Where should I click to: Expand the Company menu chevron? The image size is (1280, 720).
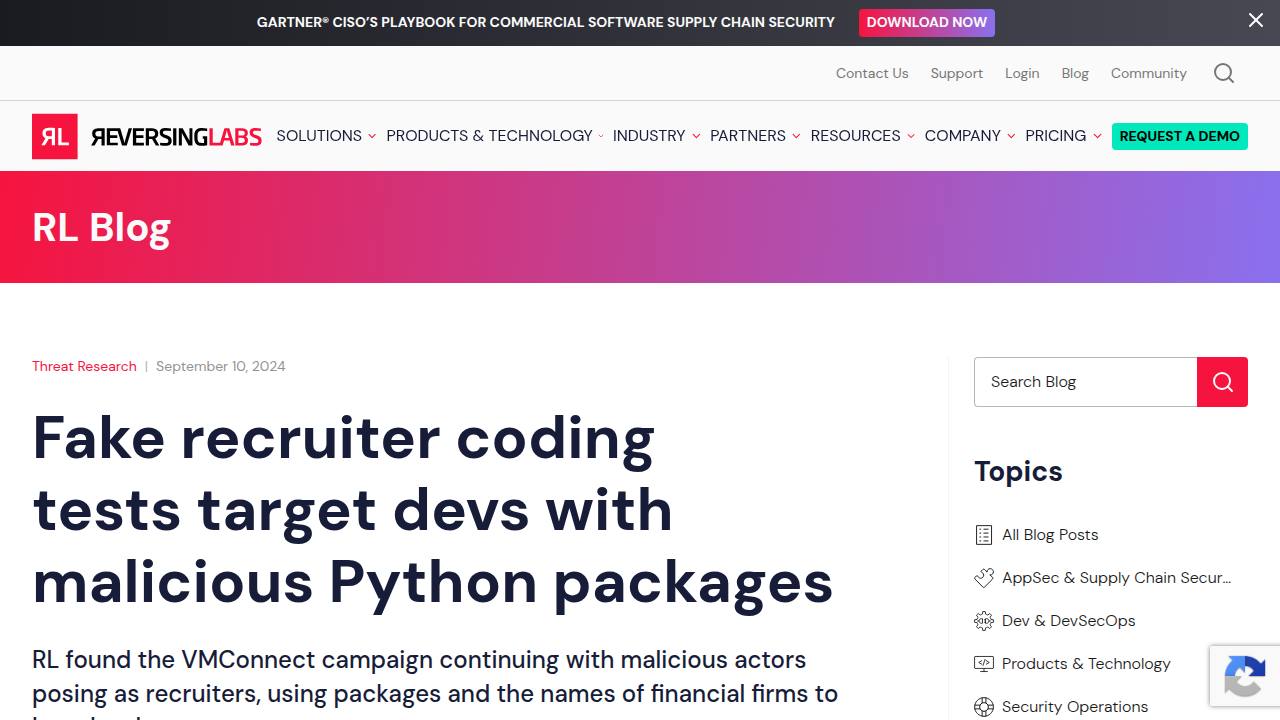[1011, 136]
